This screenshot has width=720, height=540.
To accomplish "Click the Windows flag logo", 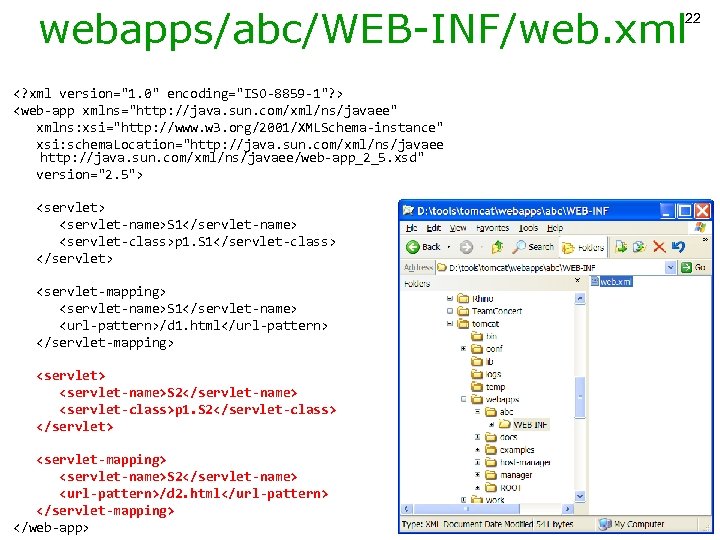I will 700,228.
